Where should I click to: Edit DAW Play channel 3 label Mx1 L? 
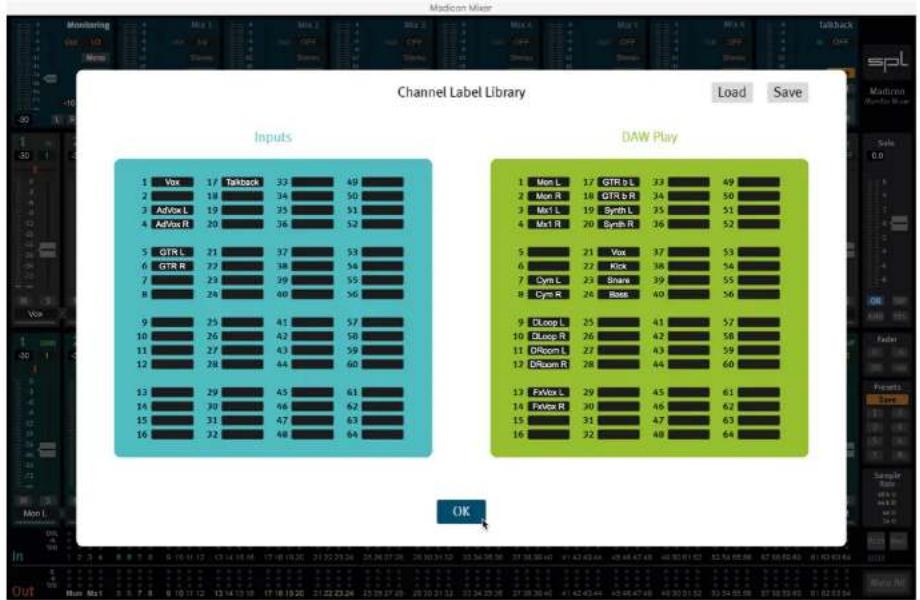click(549, 210)
